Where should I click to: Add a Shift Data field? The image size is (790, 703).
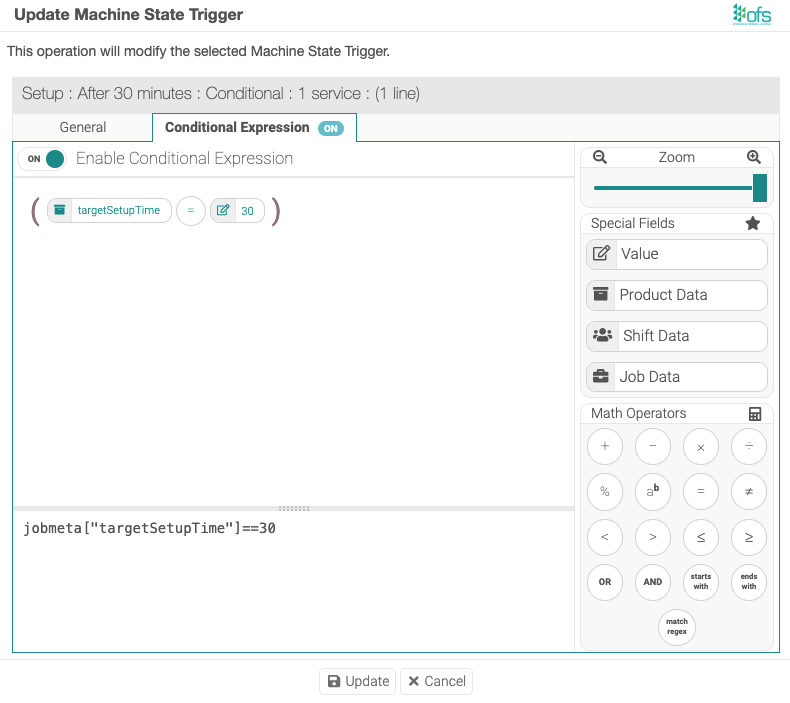pos(677,336)
